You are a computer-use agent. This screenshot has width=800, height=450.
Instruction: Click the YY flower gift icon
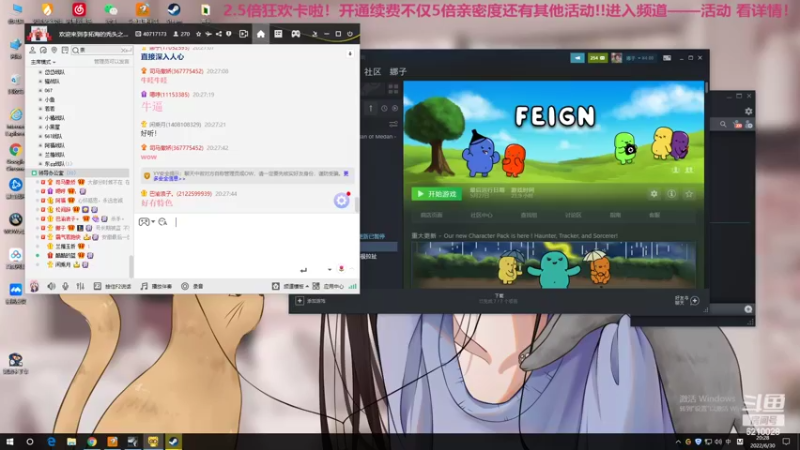coord(341,269)
